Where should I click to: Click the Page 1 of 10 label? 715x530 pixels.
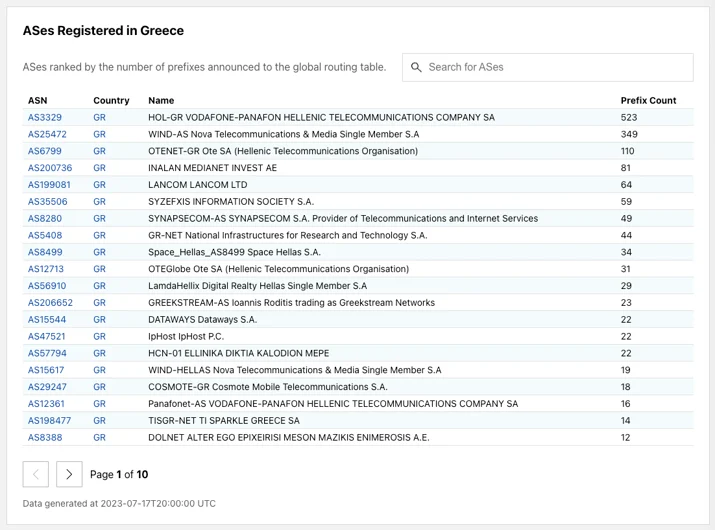pos(119,474)
